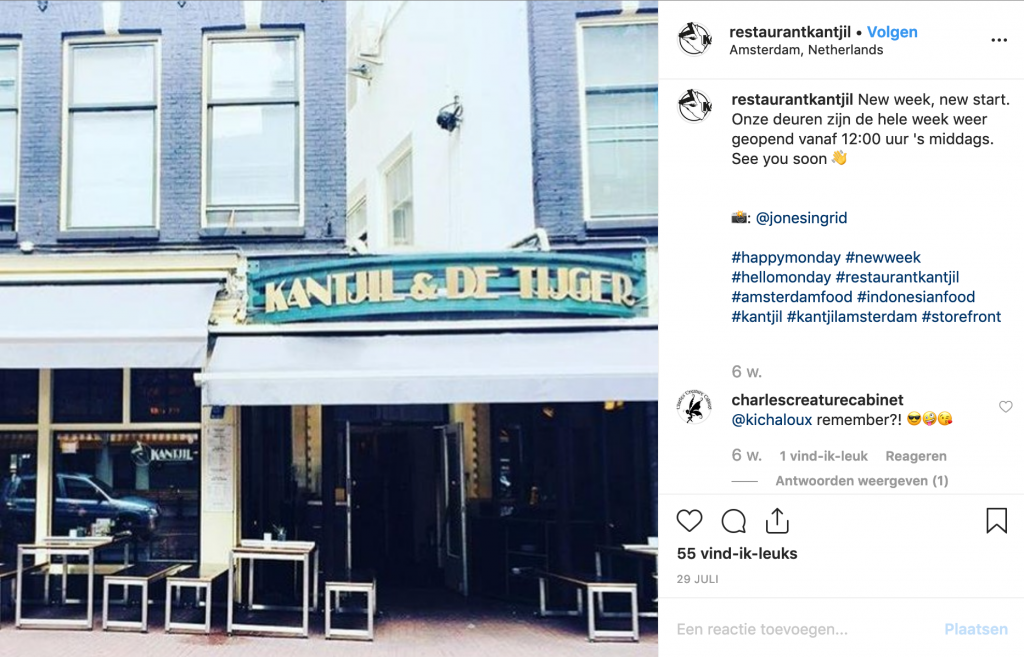Open the @jonesingrid photographer mention
The width and height of the screenshot is (1024, 657).
[x=801, y=218]
